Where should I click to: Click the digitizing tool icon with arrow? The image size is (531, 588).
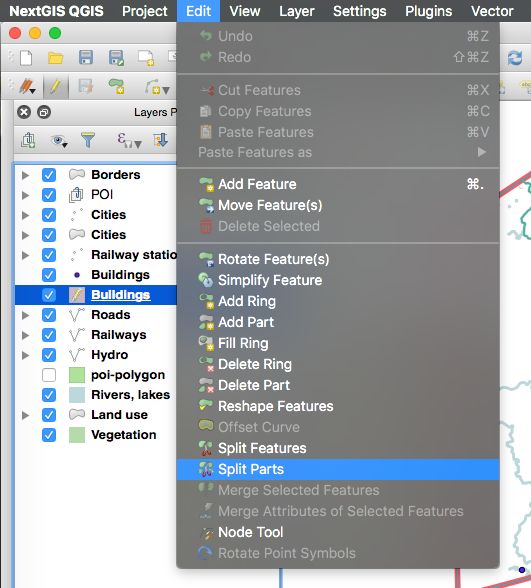(157, 87)
